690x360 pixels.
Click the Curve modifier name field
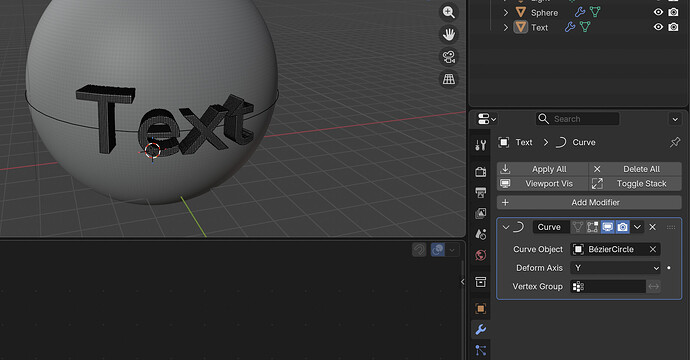coord(551,227)
